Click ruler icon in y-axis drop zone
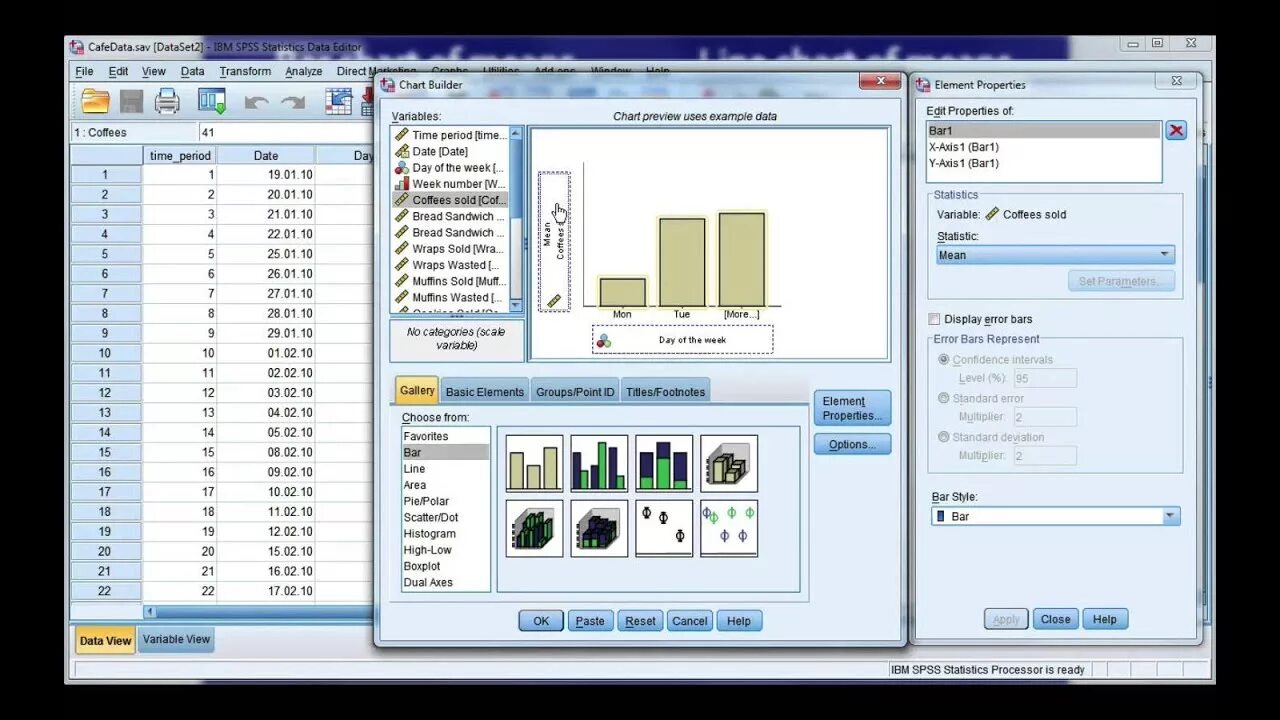The image size is (1280, 720). point(554,300)
